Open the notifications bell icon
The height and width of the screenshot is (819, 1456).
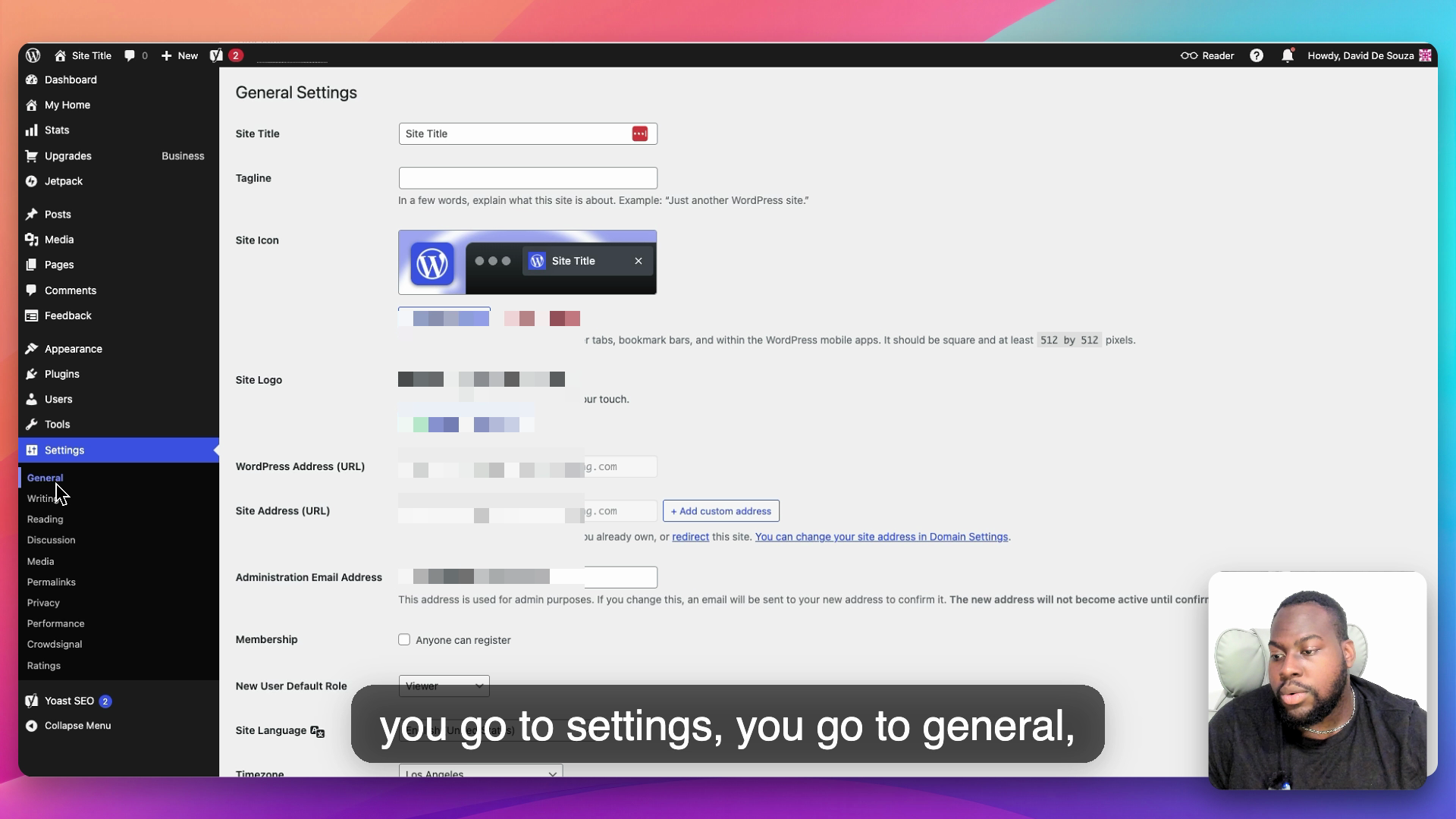click(1287, 55)
